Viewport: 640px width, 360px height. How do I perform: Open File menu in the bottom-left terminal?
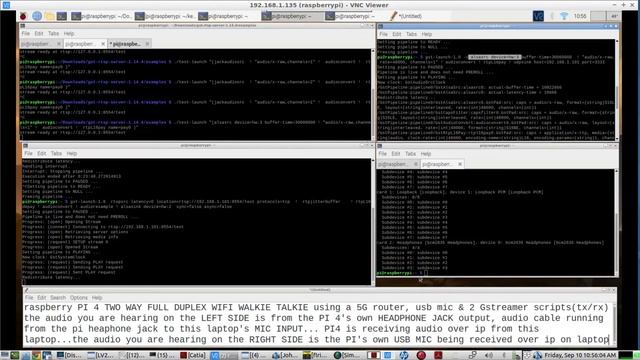[x=28, y=153]
